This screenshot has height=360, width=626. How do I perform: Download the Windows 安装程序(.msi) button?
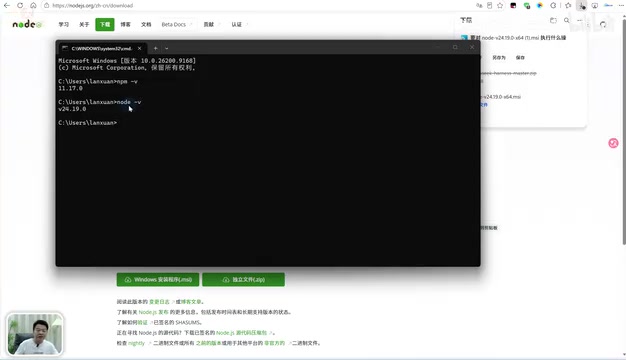[x=158, y=279]
